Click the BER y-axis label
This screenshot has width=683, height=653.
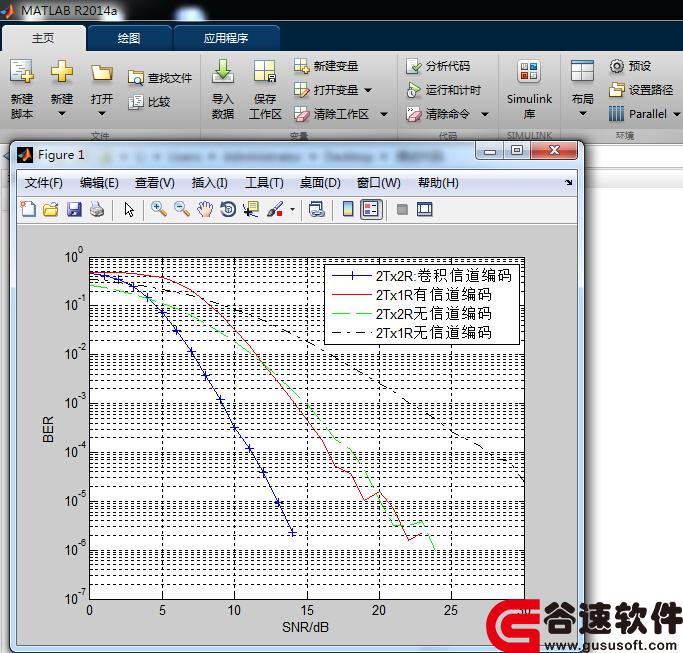(x=48, y=429)
